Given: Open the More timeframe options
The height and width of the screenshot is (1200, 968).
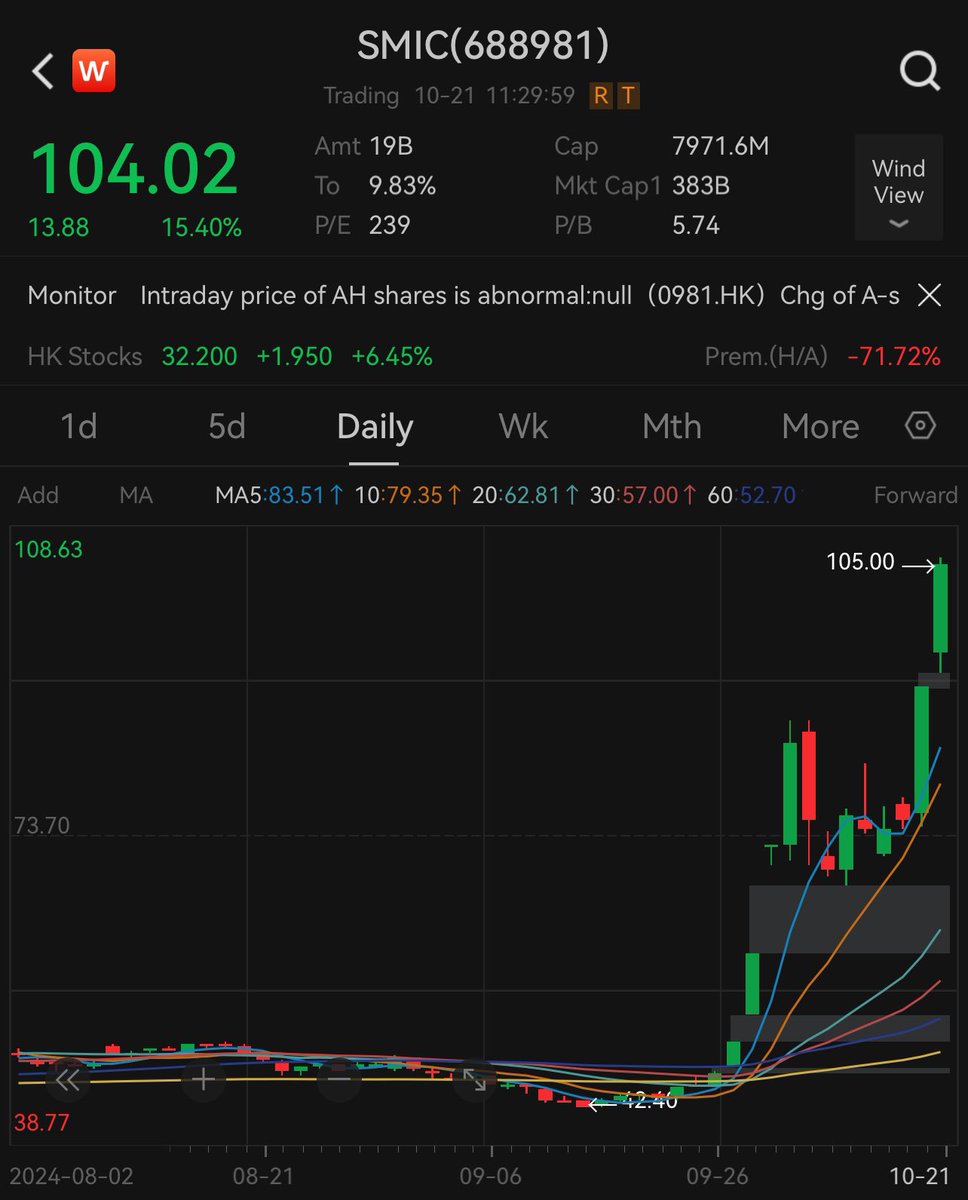Looking at the screenshot, I should [x=820, y=427].
